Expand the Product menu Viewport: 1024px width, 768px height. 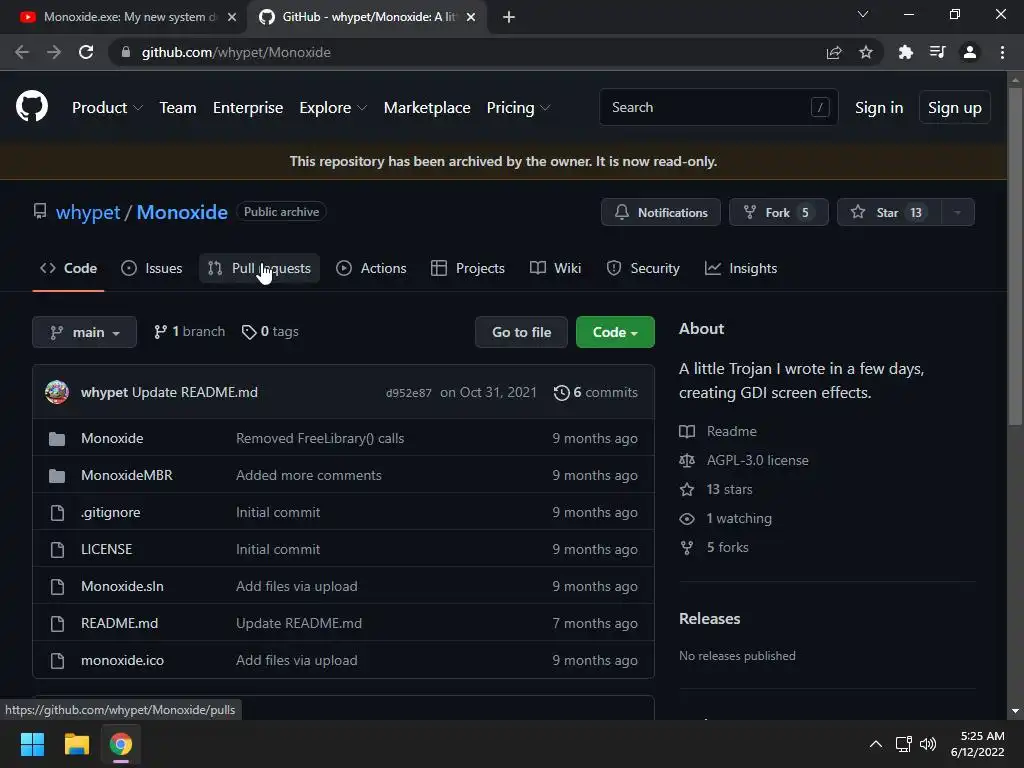107,108
